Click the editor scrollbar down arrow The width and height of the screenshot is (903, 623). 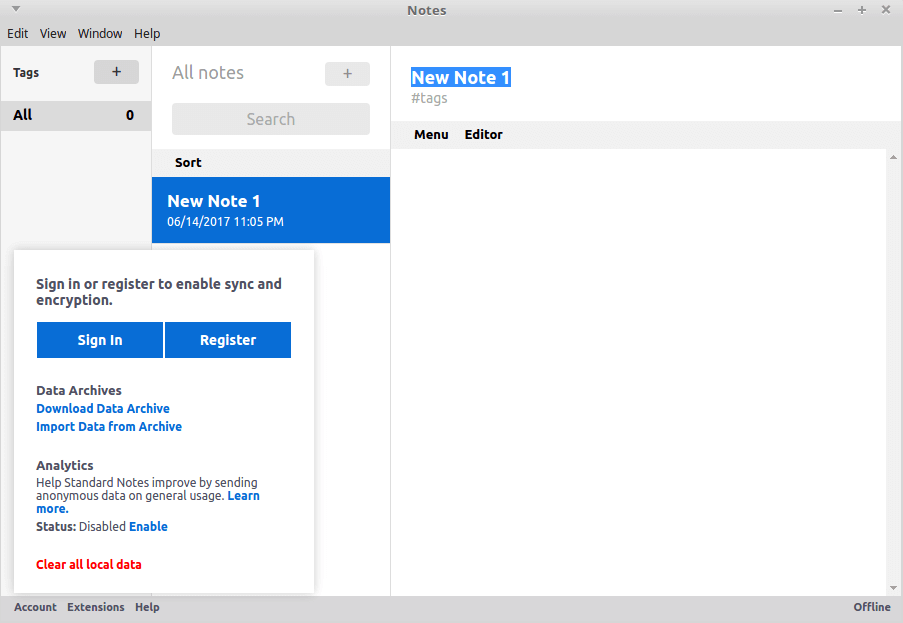(x=893, y=588)
